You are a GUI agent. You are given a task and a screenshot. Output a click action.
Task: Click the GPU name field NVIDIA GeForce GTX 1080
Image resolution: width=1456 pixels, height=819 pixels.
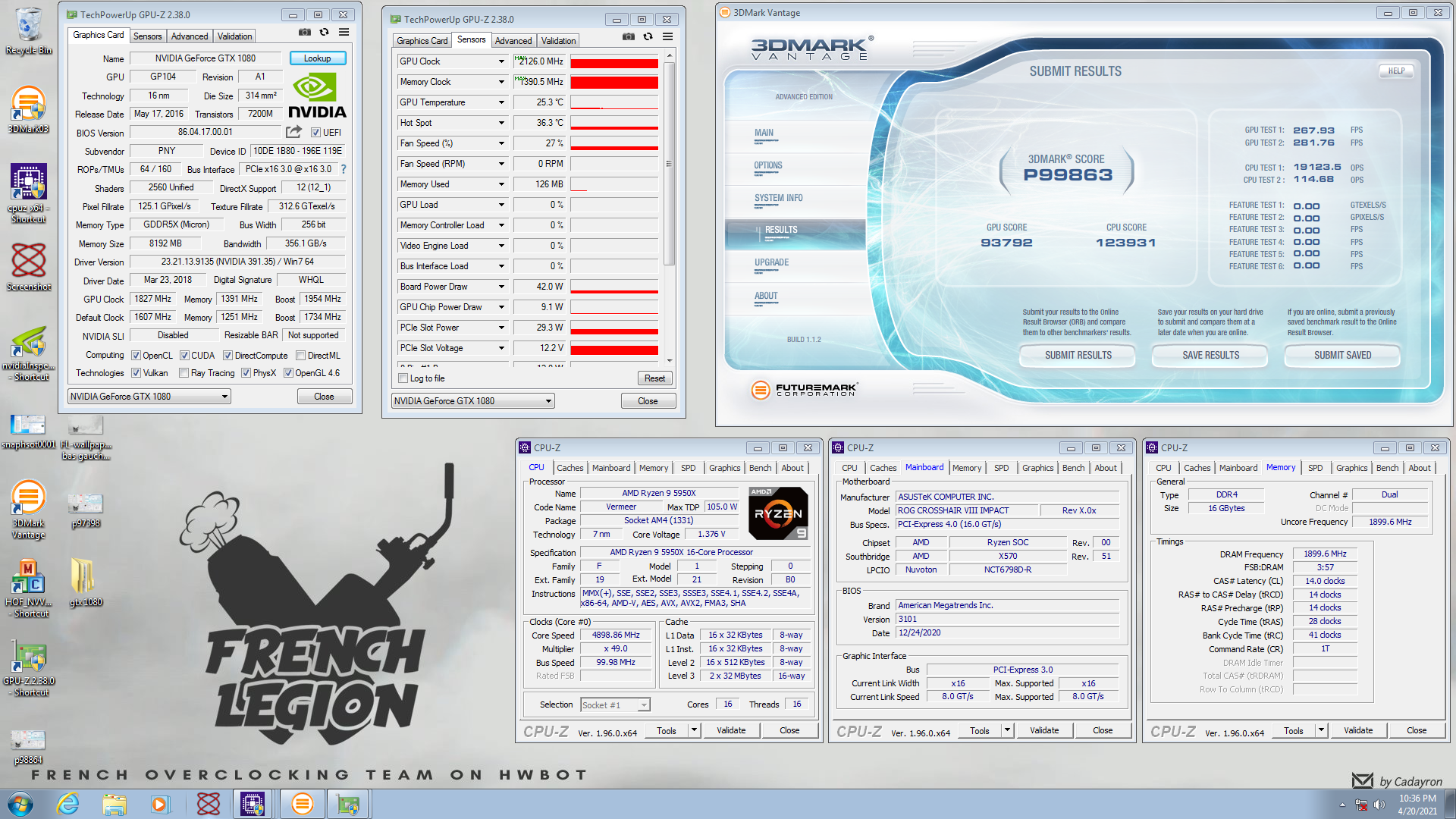point(206,58)
